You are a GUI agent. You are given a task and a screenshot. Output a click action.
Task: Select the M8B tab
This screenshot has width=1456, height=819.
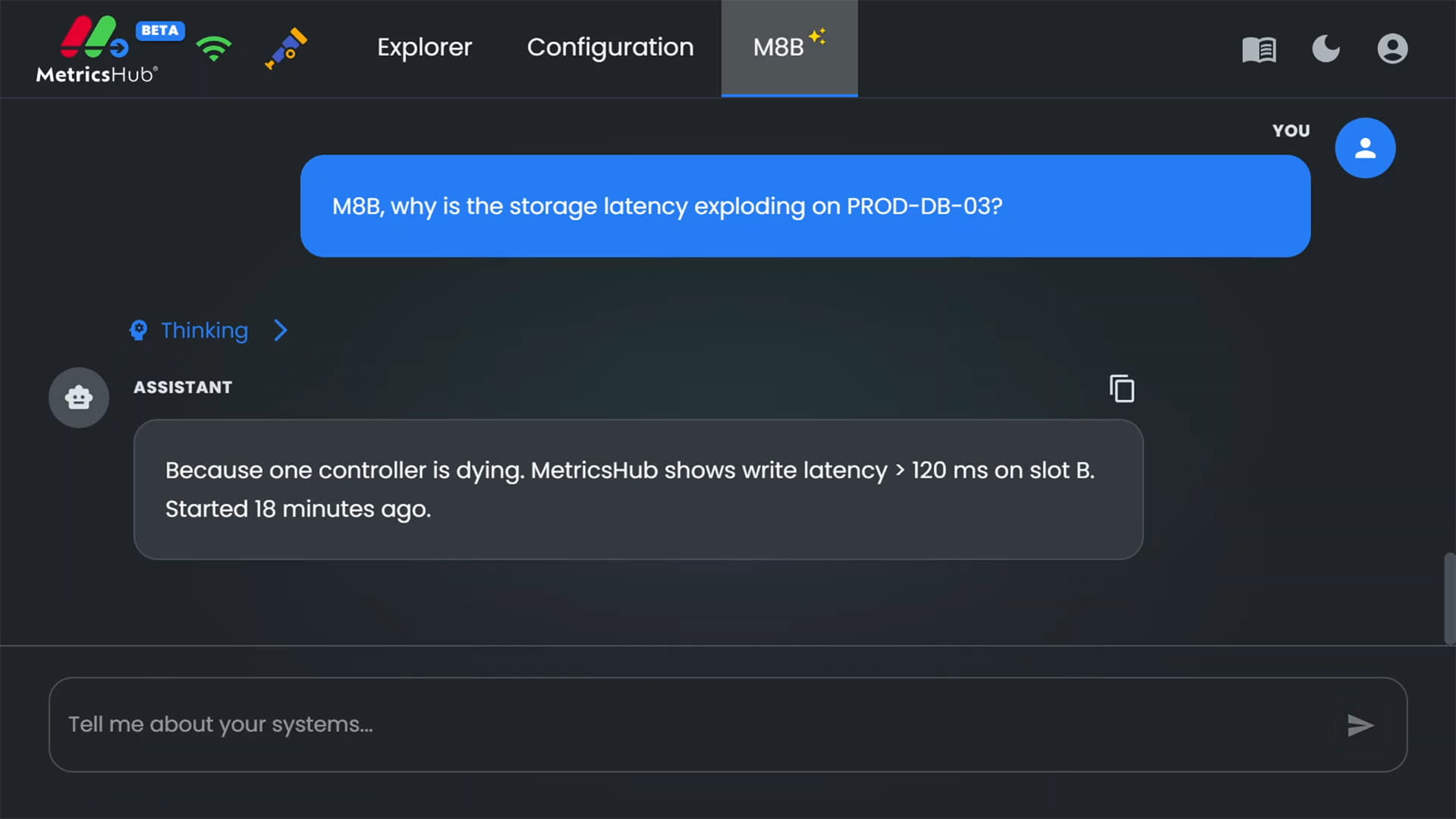click(788, 47)
